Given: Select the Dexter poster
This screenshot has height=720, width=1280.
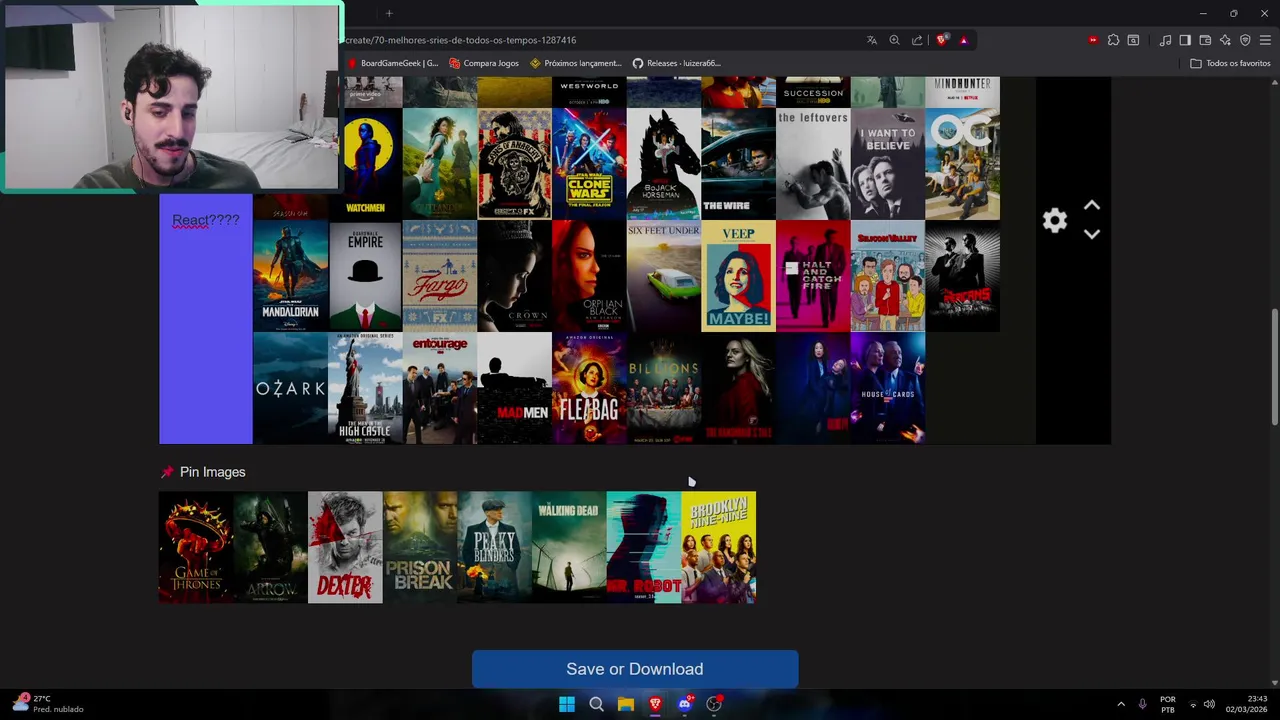Looking at the screenshot, I should point(345,547).
